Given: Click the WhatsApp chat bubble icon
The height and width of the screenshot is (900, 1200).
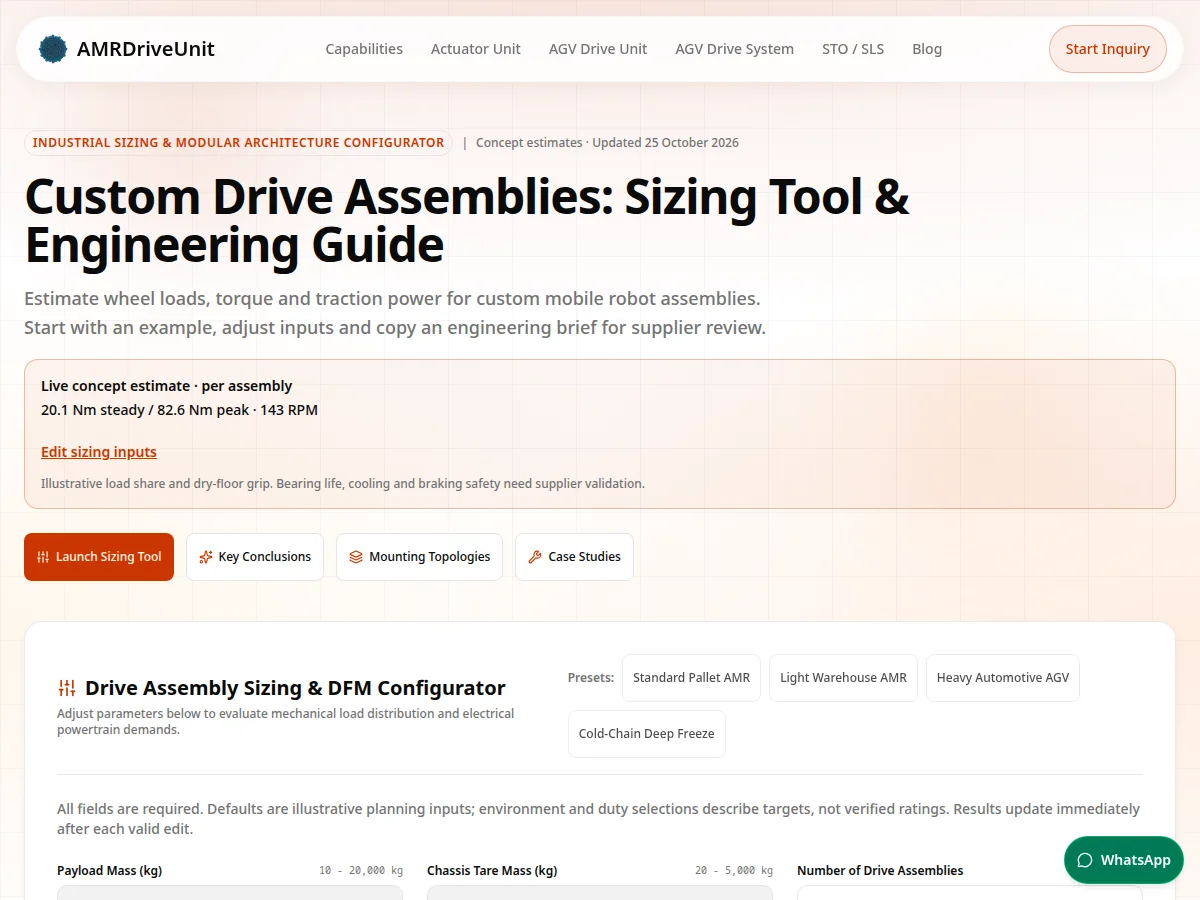Looking at the screenshot, I should tap(1085, 860).
